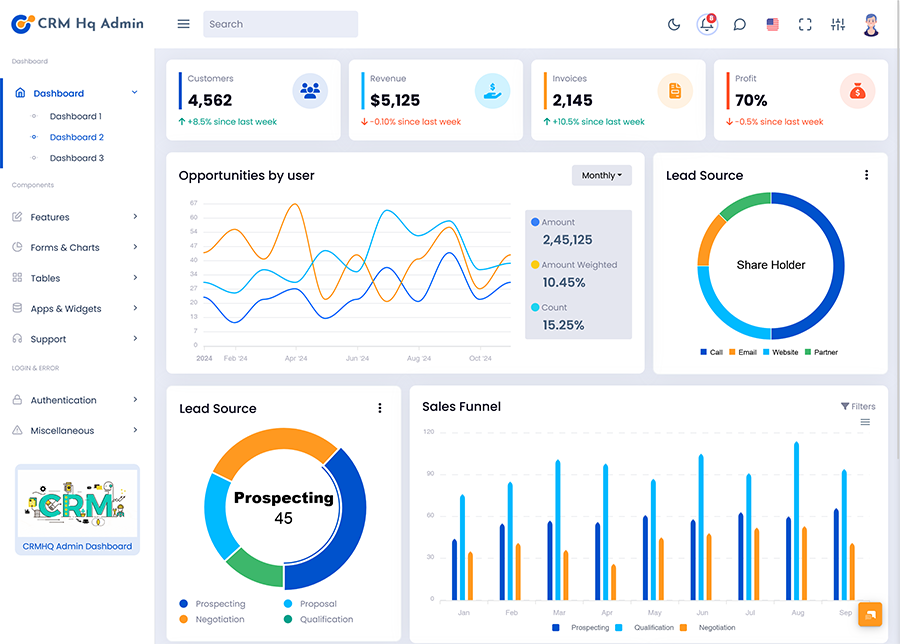
Task: Click the Count cyan color marker
Action: point(535,307)
